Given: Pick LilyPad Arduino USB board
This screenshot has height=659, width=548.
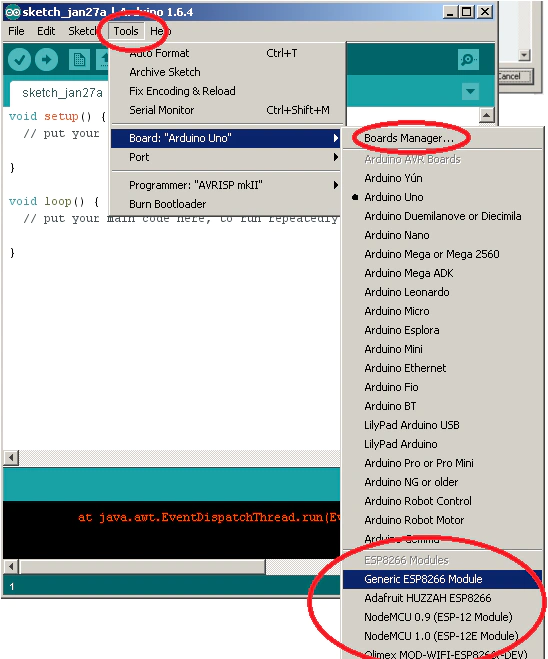Looking at the screenshot, I should 443,425.
